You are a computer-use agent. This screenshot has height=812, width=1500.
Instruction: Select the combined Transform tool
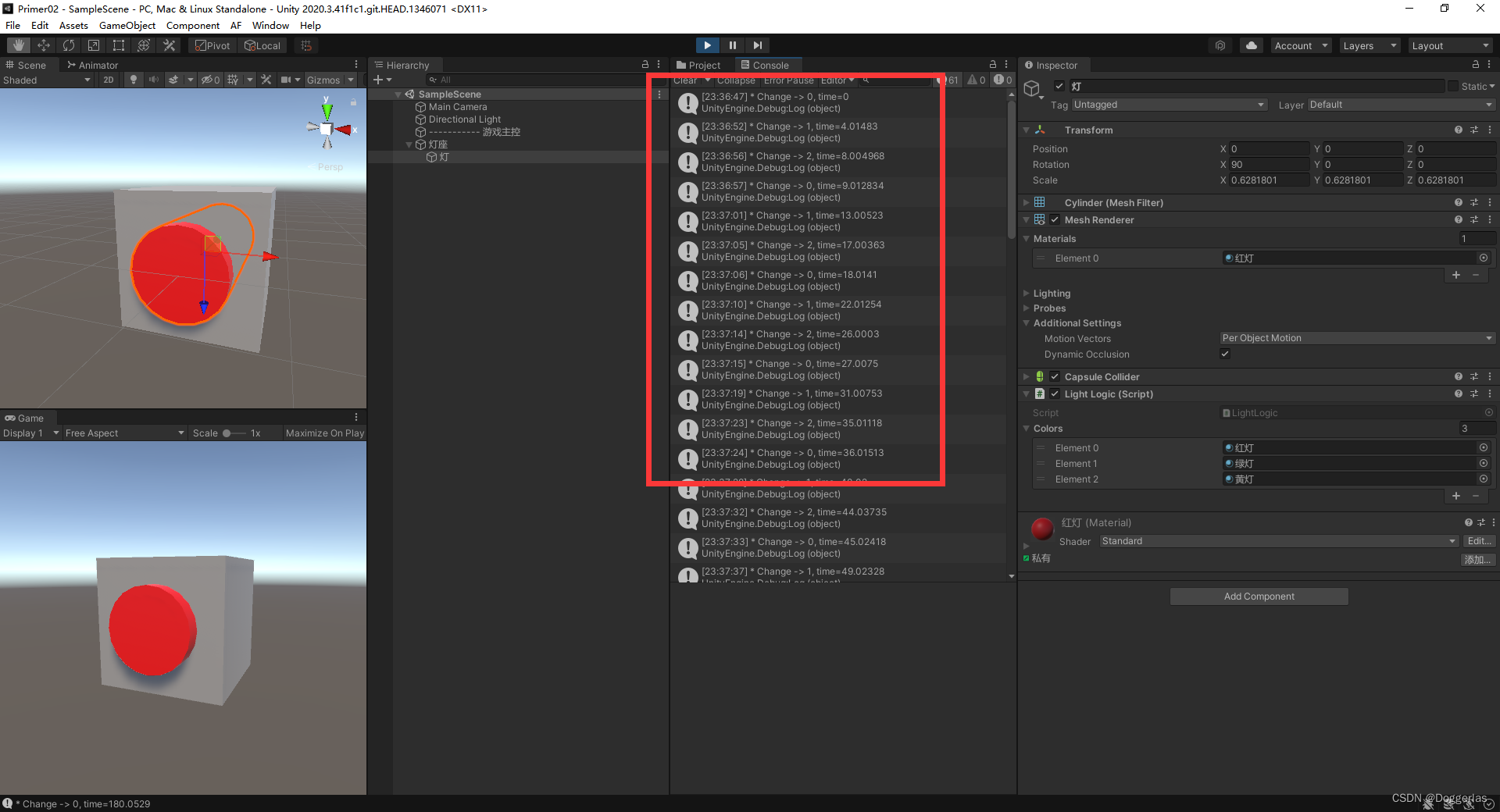pos(144,45)
